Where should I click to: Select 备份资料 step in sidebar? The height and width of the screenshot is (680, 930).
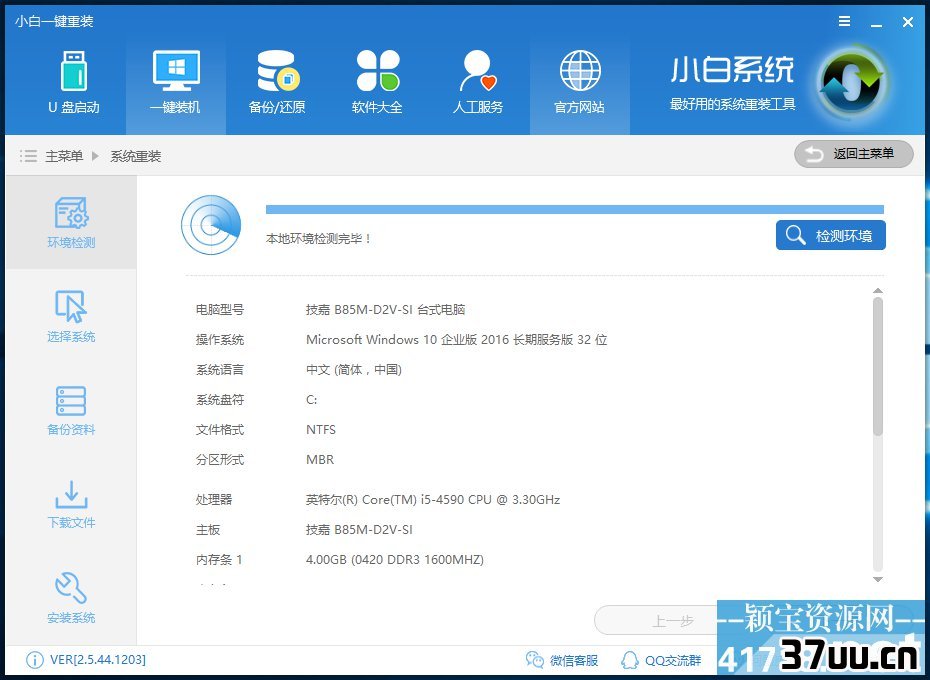71,411
